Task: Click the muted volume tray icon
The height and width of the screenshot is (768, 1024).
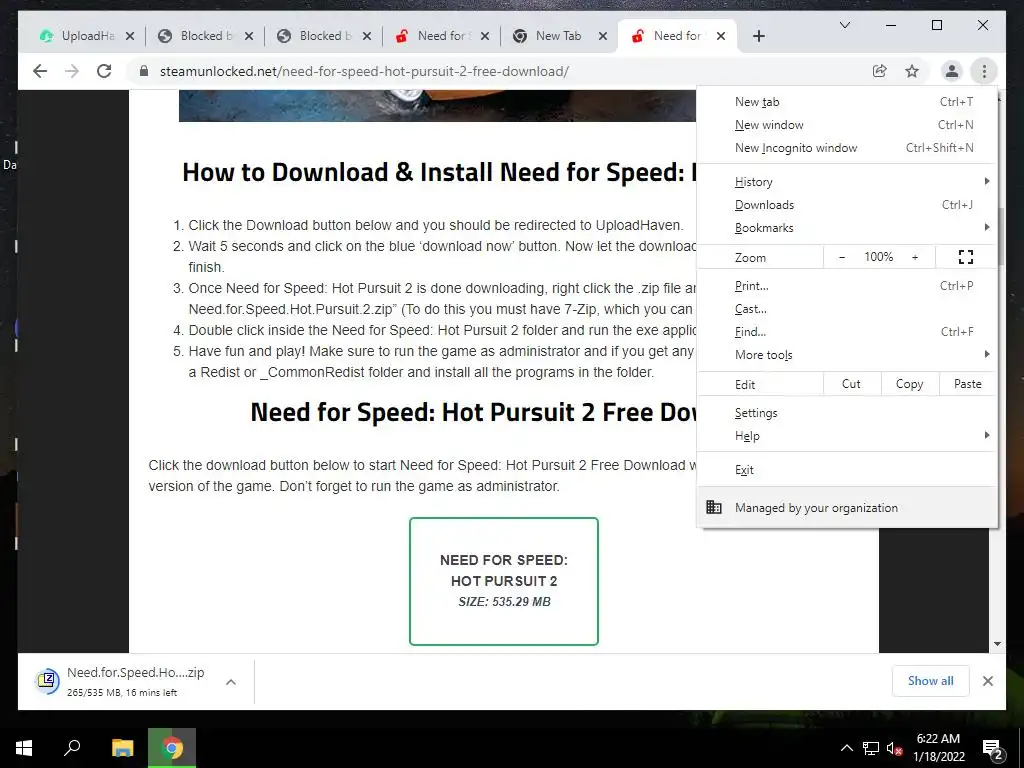Action: click(x=894, y=748)
